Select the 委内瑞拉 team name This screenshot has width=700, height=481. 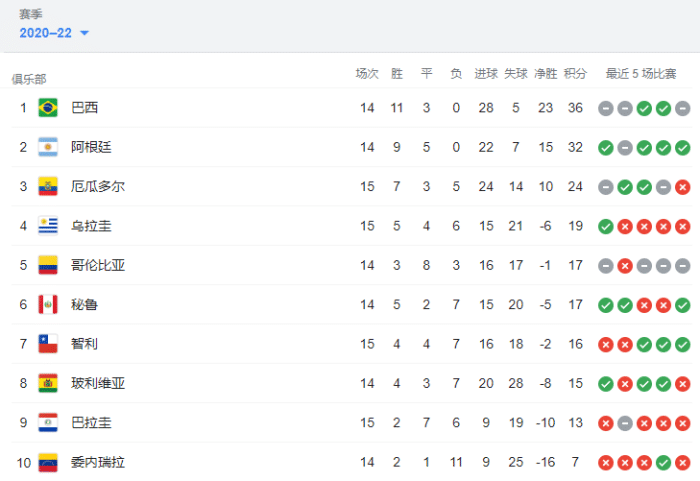(x=98, y=462)
